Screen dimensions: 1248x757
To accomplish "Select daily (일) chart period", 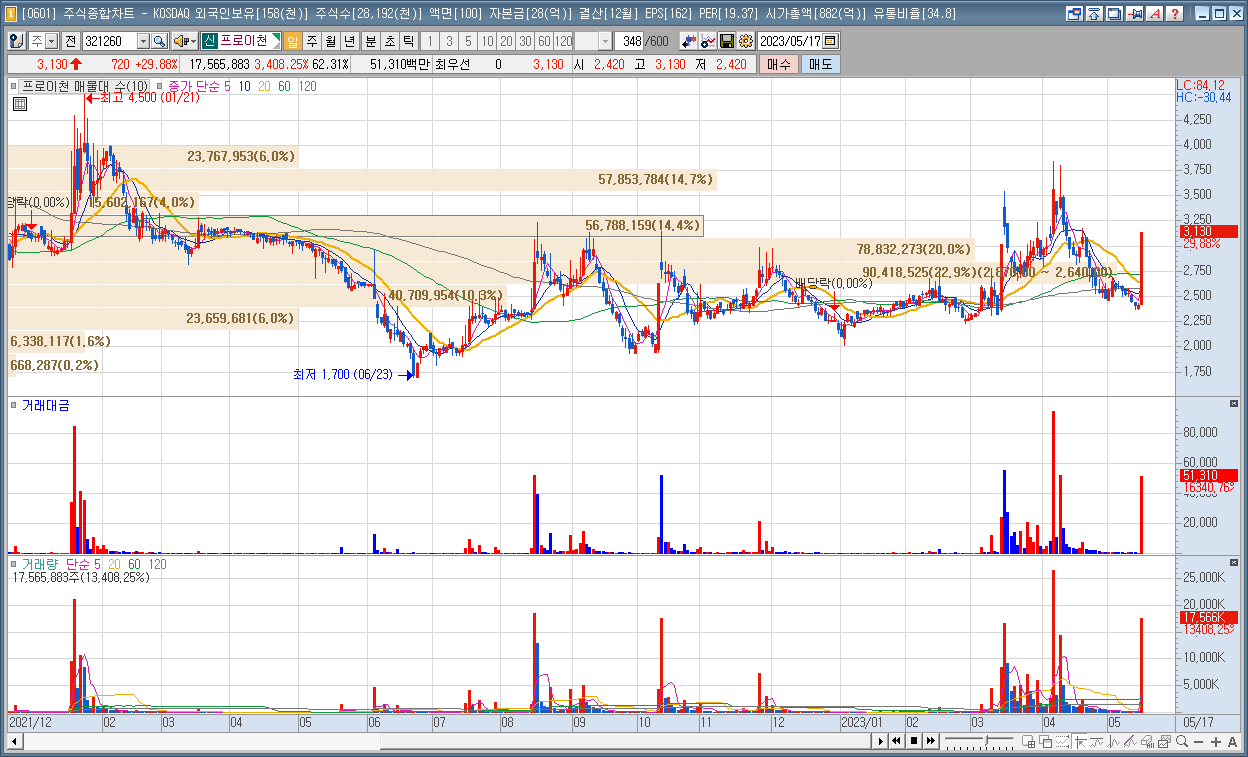I will click(x=292, y=41).
